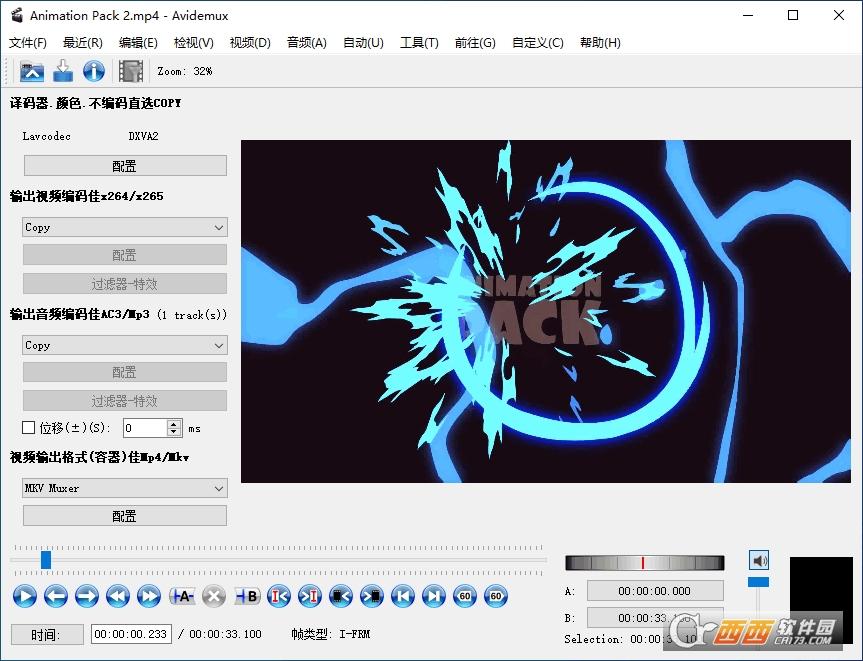
Task: Click the current time field showing 00:00:00.233
Action: [x=131, y=635]
